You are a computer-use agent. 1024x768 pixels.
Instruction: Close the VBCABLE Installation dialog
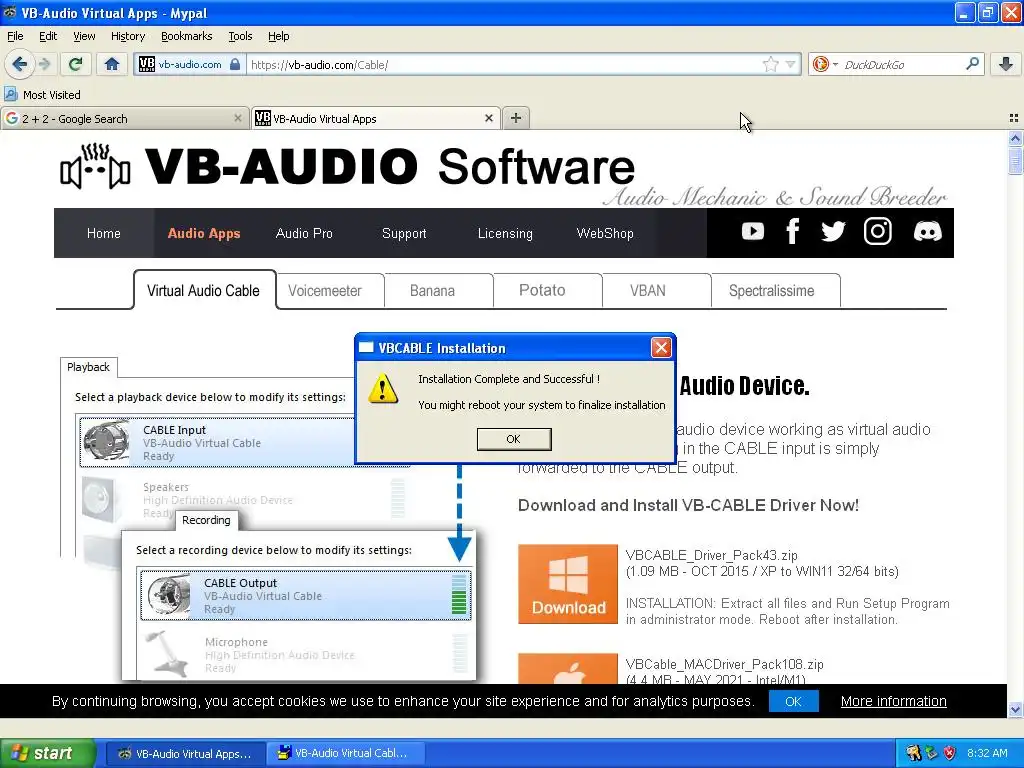point(661,347)
